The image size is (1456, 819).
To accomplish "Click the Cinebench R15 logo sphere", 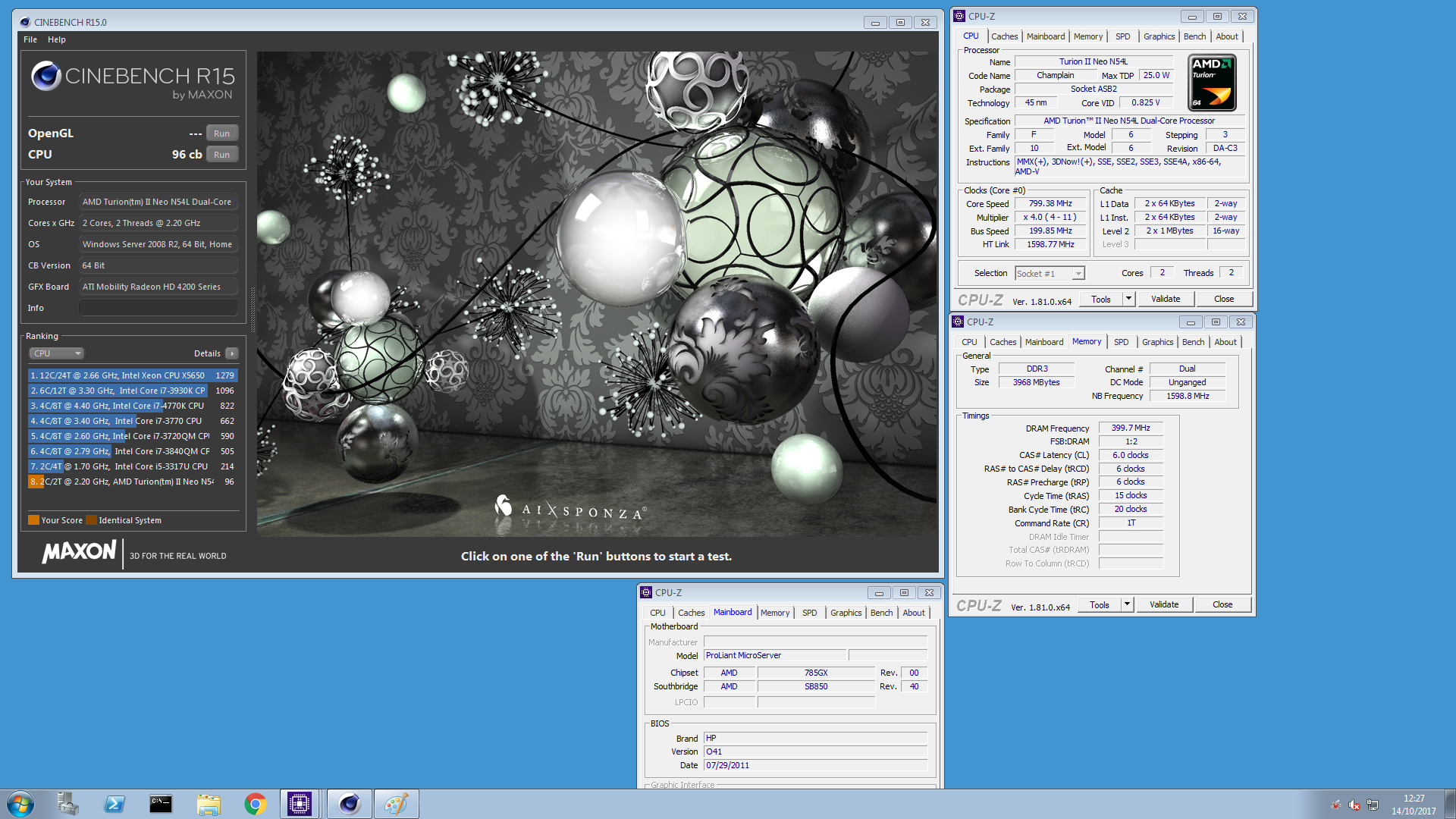I will [45, 76].
